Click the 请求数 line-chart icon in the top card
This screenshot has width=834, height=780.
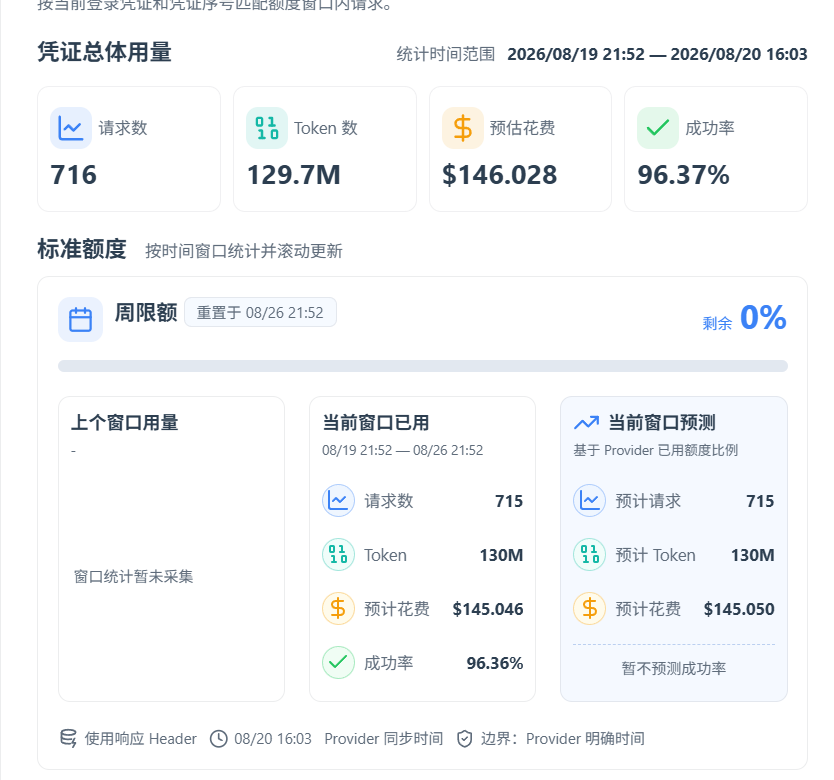71,128
